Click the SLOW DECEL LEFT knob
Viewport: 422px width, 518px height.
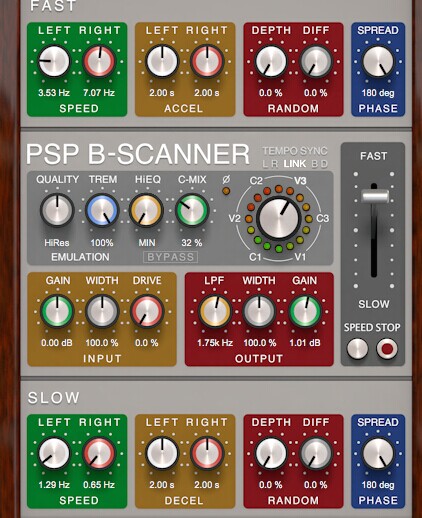(x=162, y=454)
